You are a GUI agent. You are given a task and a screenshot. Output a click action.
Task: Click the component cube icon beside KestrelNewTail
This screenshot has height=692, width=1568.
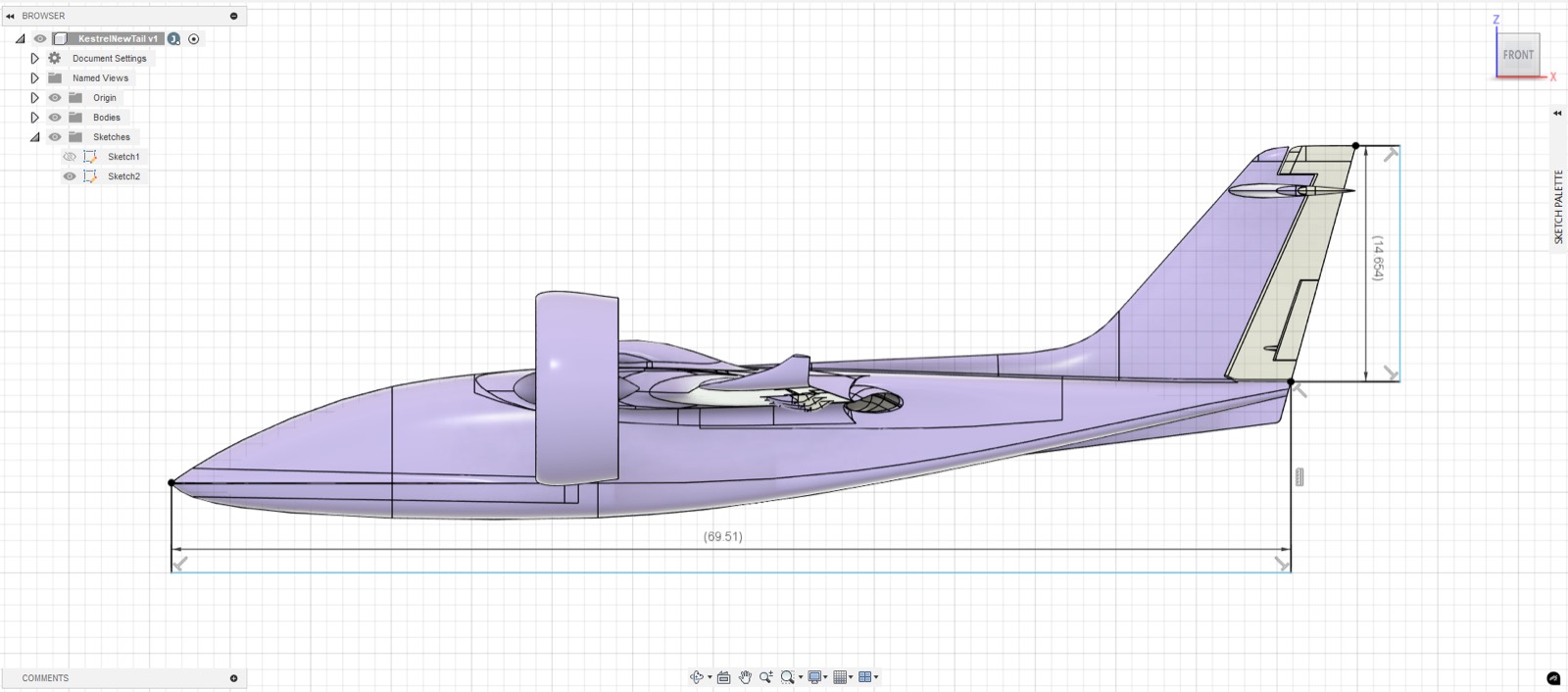pyautogui.click(x=61, y=39)
